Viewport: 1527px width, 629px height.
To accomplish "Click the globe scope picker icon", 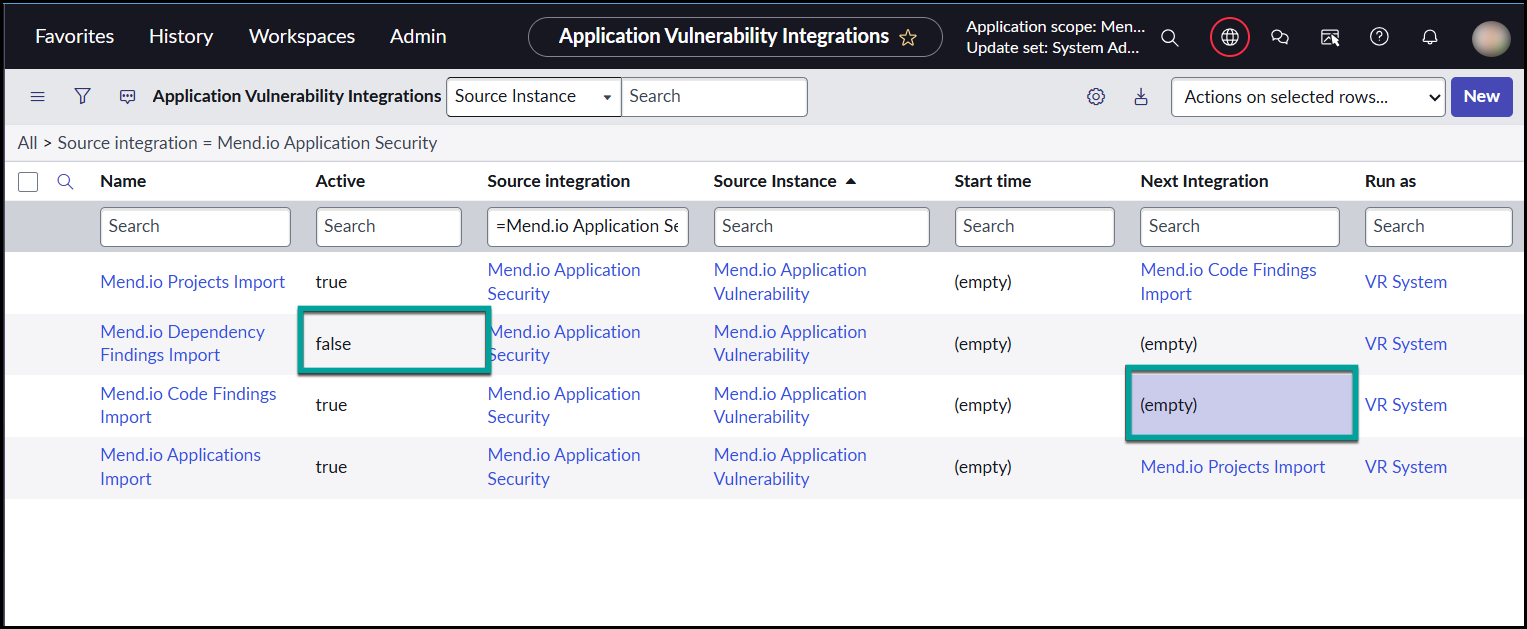I will tap(1230, 37).
